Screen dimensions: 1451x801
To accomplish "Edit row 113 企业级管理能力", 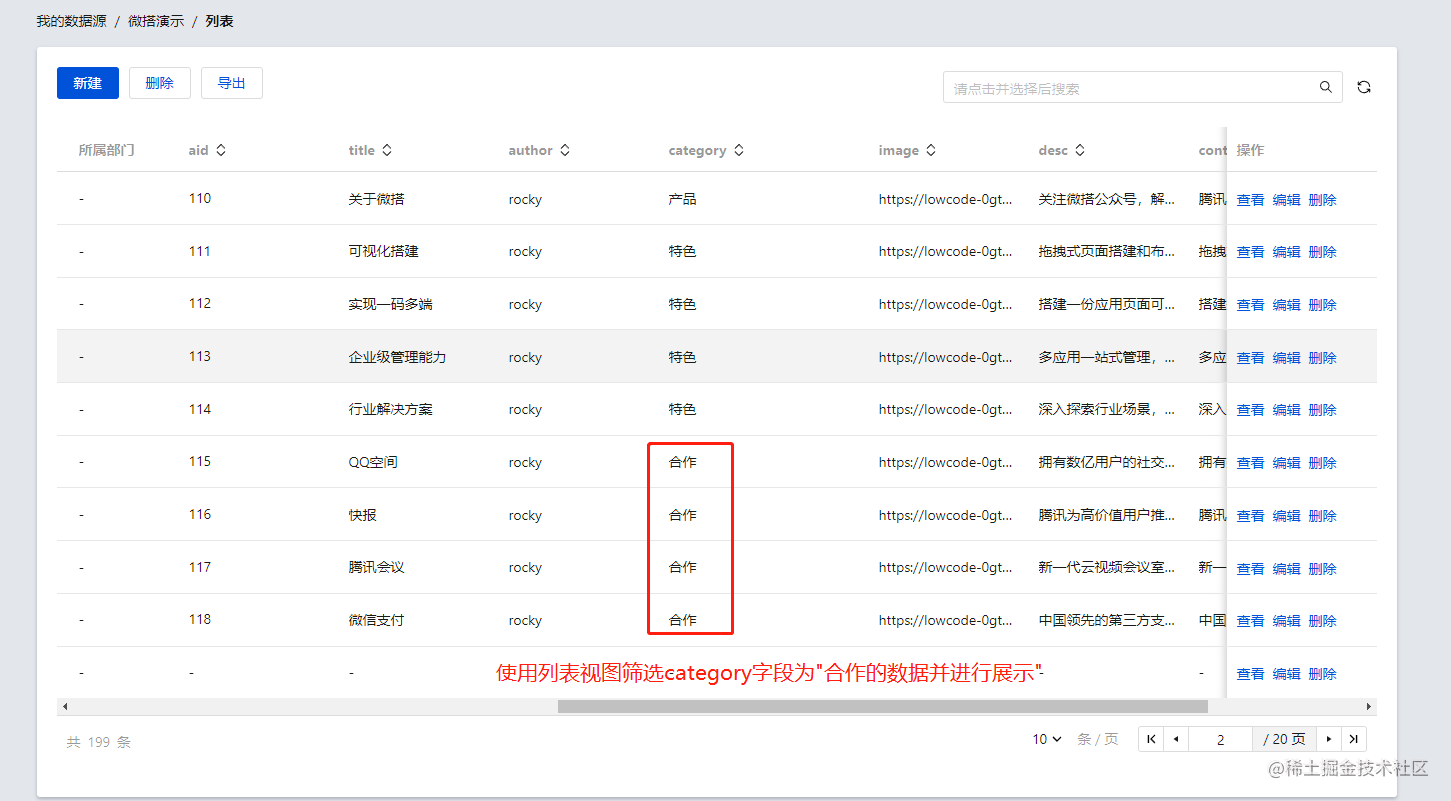I will [1286, 358].
